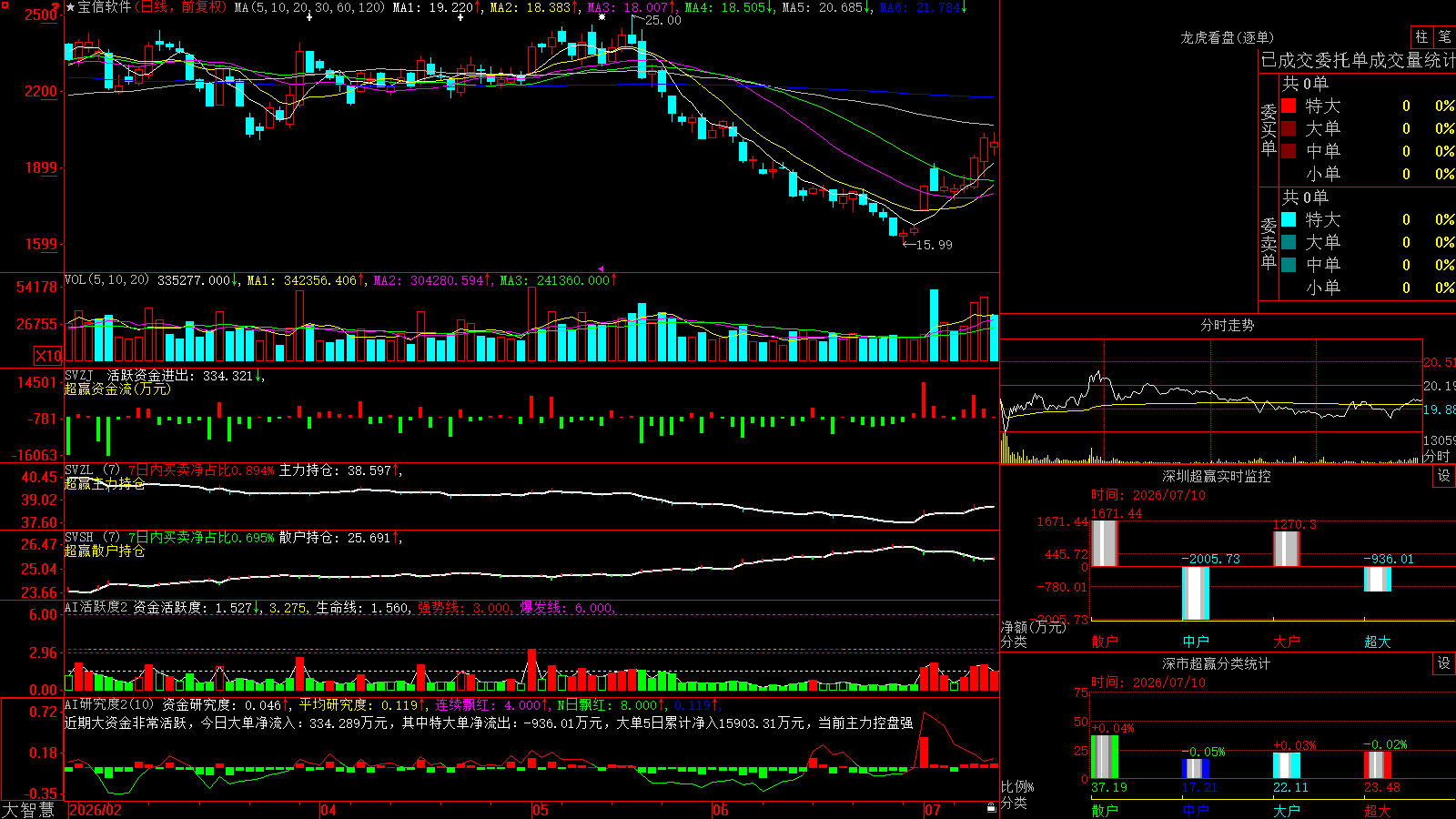Click the 委卖单 section label

(1269, 243)
